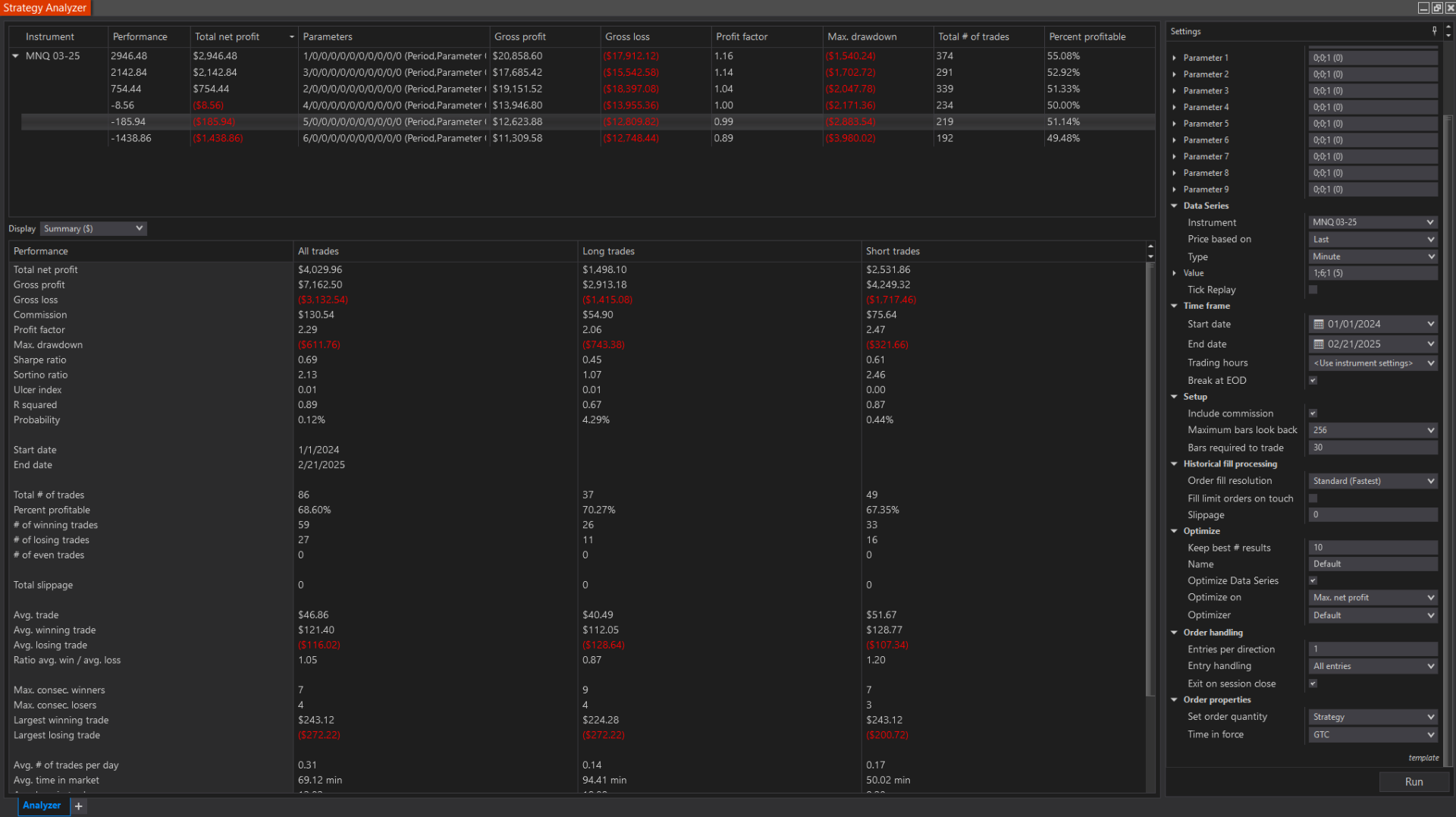Click the Keep best # results field
The height and width of the screenshot is (817, 1456).
pyautogui.click(x=1373, y=548)
